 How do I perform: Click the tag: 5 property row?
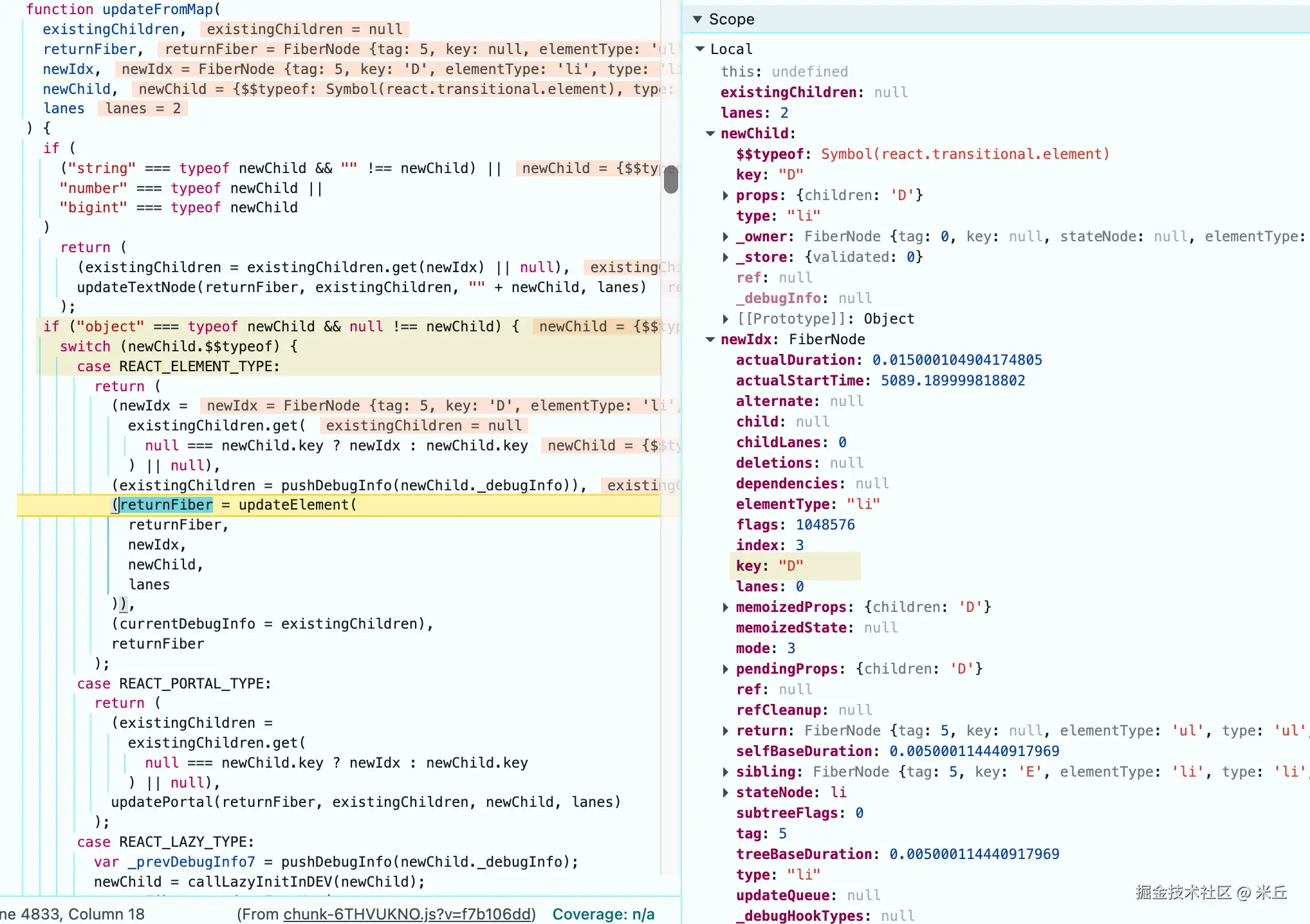tap(761, 833)
